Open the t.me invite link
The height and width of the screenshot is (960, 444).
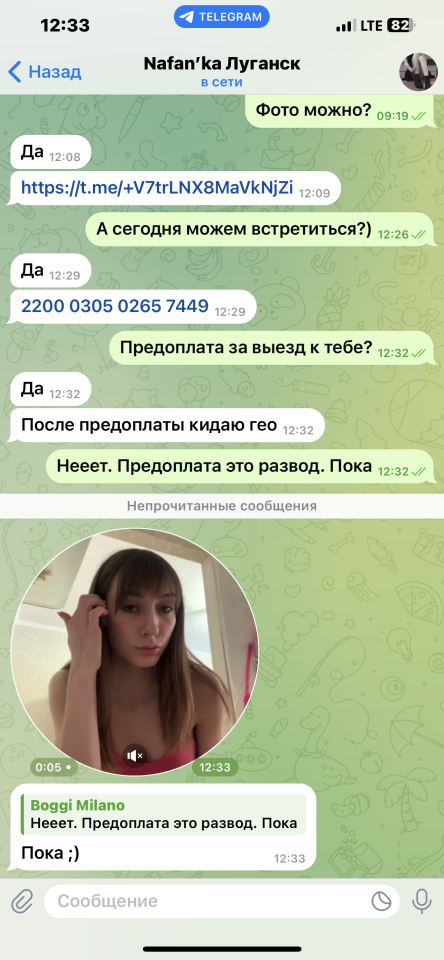click(157, 187)
